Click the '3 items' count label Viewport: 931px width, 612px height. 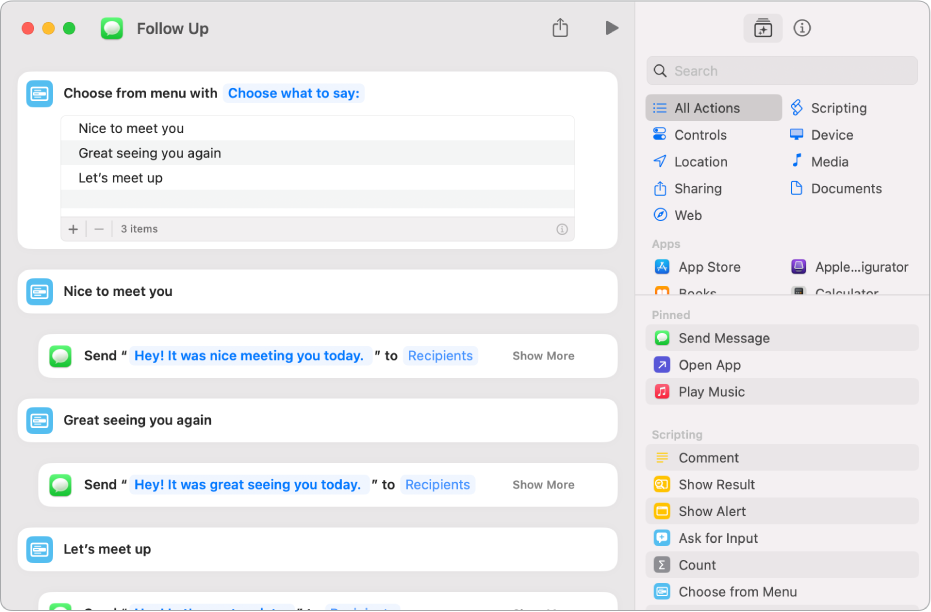[139, 229]
